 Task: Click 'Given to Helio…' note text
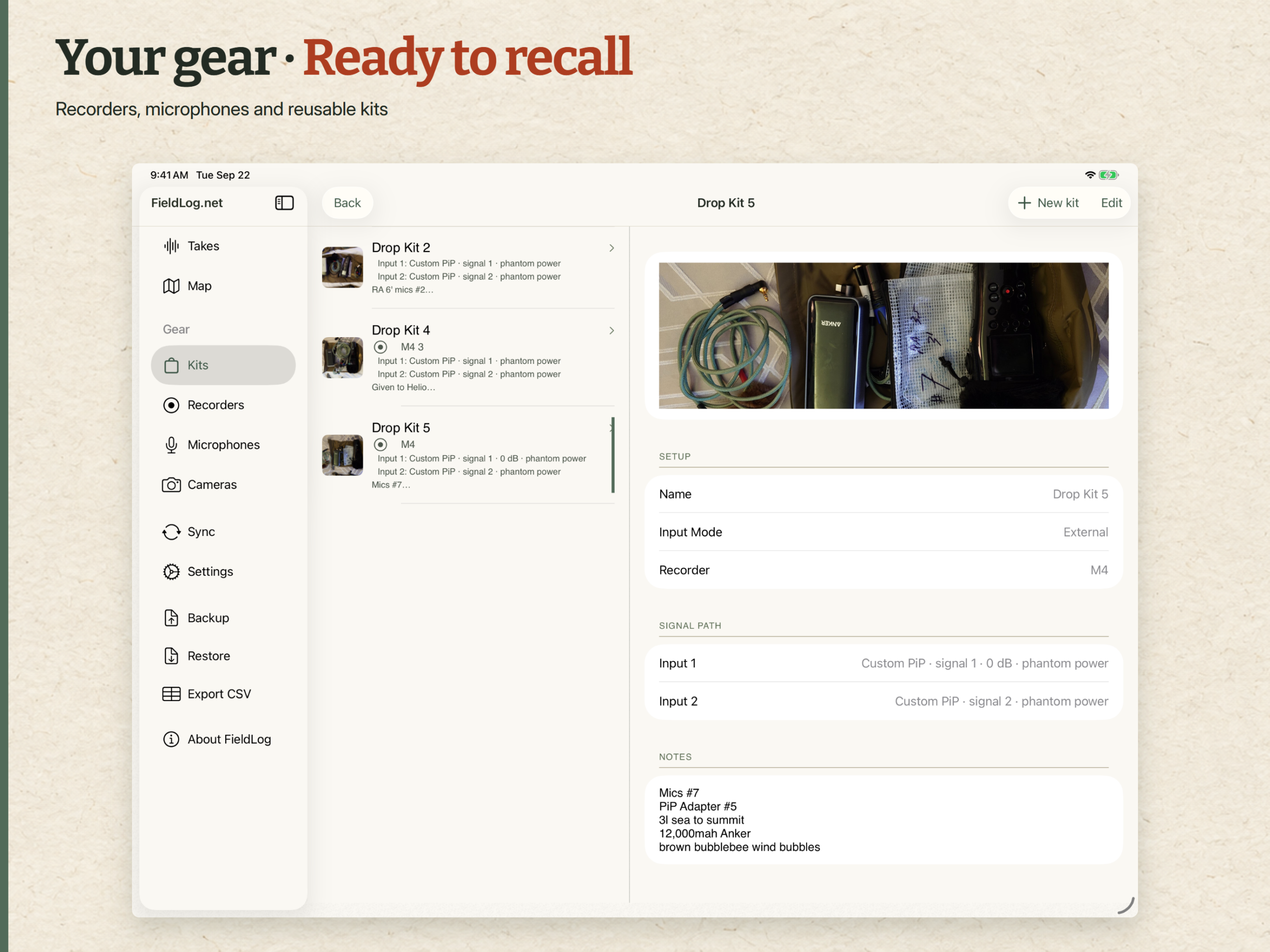(403, 387)
